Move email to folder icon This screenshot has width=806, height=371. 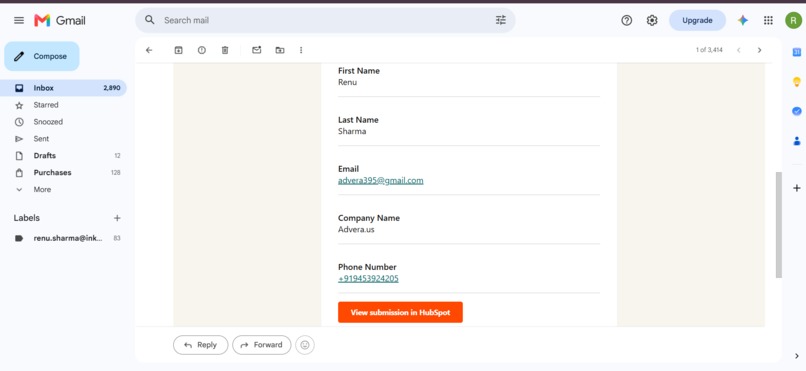point(280,50)
